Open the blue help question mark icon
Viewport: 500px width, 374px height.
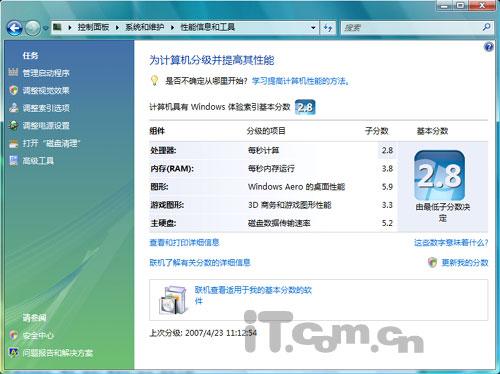pos(489,47)
